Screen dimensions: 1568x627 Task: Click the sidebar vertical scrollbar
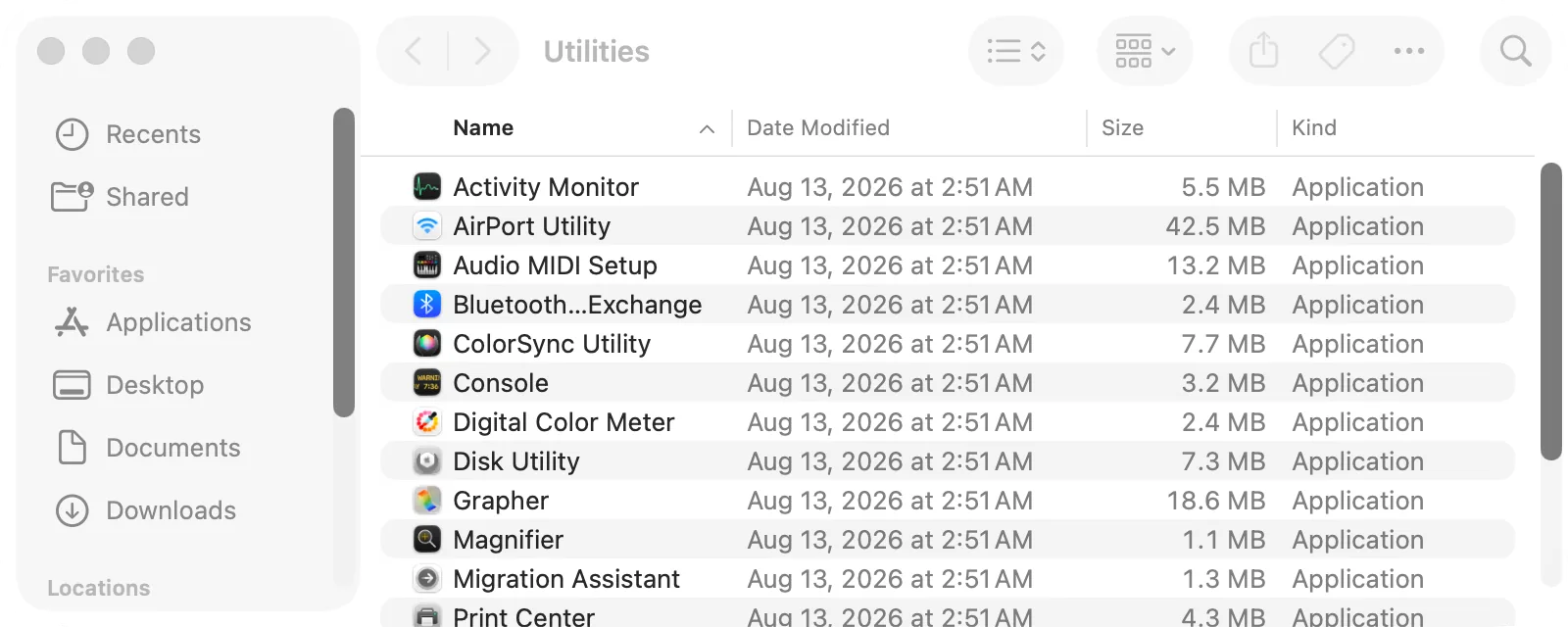point(343,263)
